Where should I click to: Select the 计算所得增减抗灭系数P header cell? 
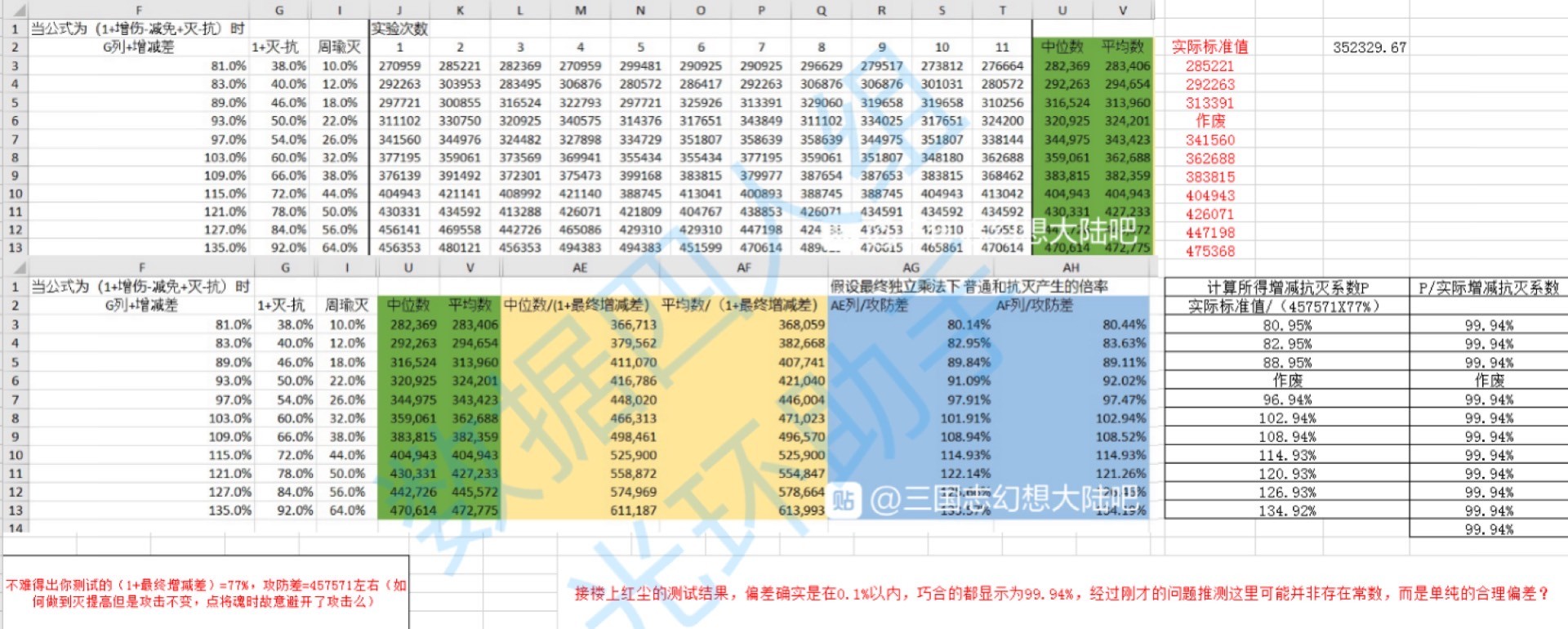1287,288
